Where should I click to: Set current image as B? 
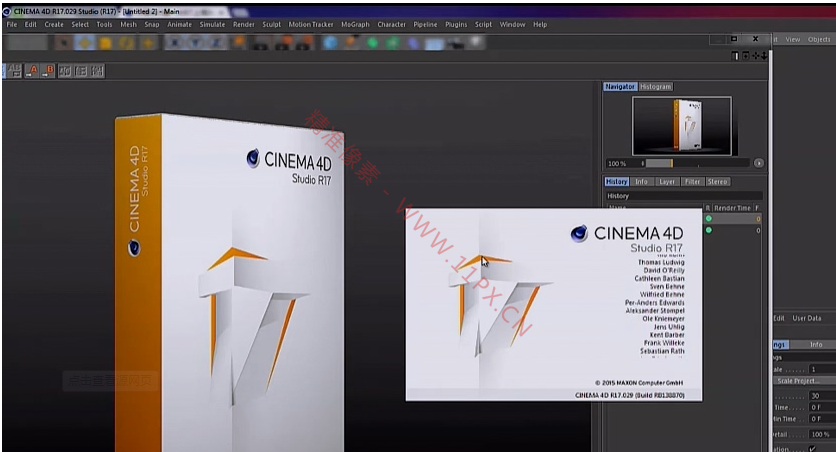(x=47, y=70)
